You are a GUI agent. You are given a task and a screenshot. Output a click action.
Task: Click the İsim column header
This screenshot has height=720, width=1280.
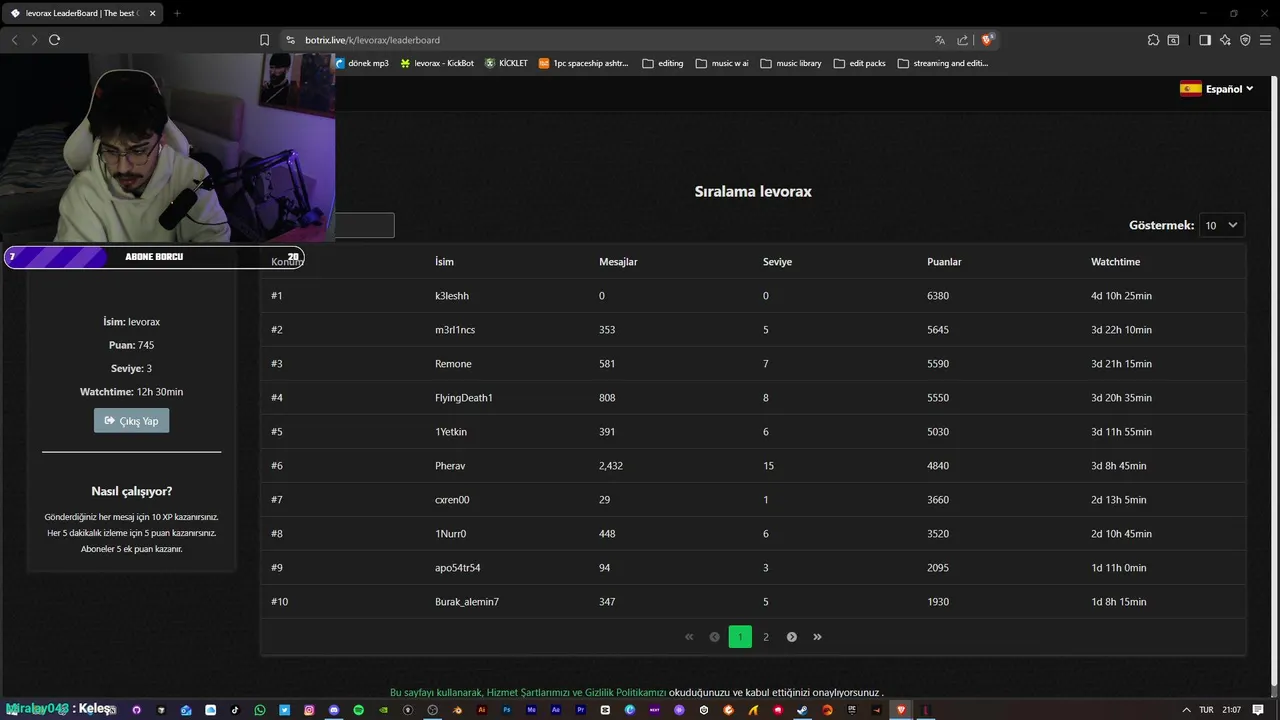click(444, 262)
